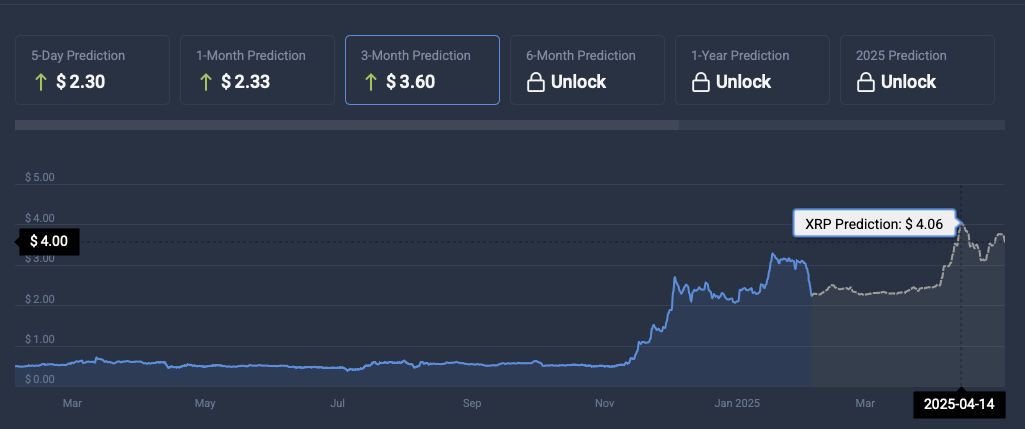Click the $ 2.33 price value
Viewport: 1025px width, 429px height.
coord(245,82)
